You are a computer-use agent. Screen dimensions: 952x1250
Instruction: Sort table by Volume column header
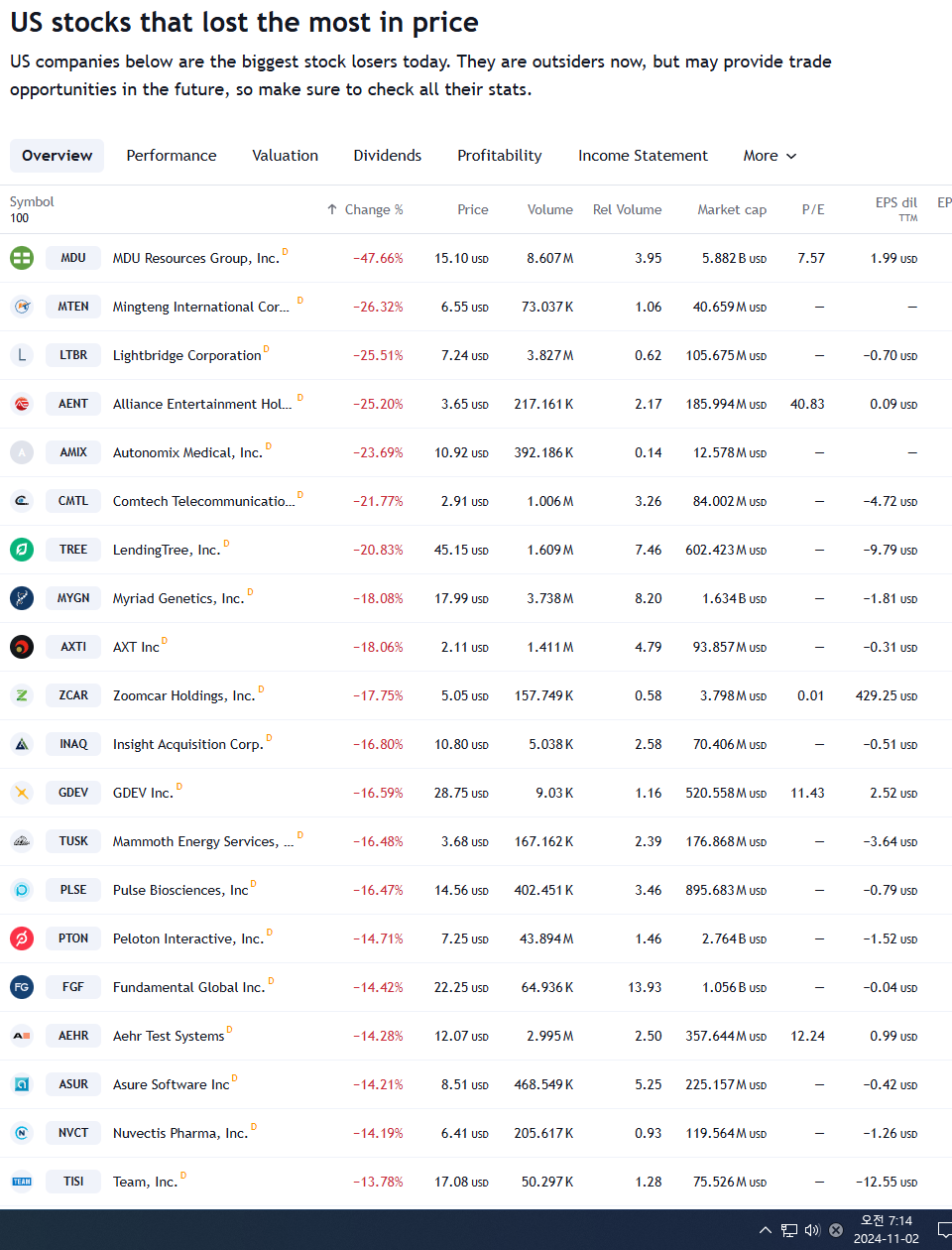click(550, 209)
